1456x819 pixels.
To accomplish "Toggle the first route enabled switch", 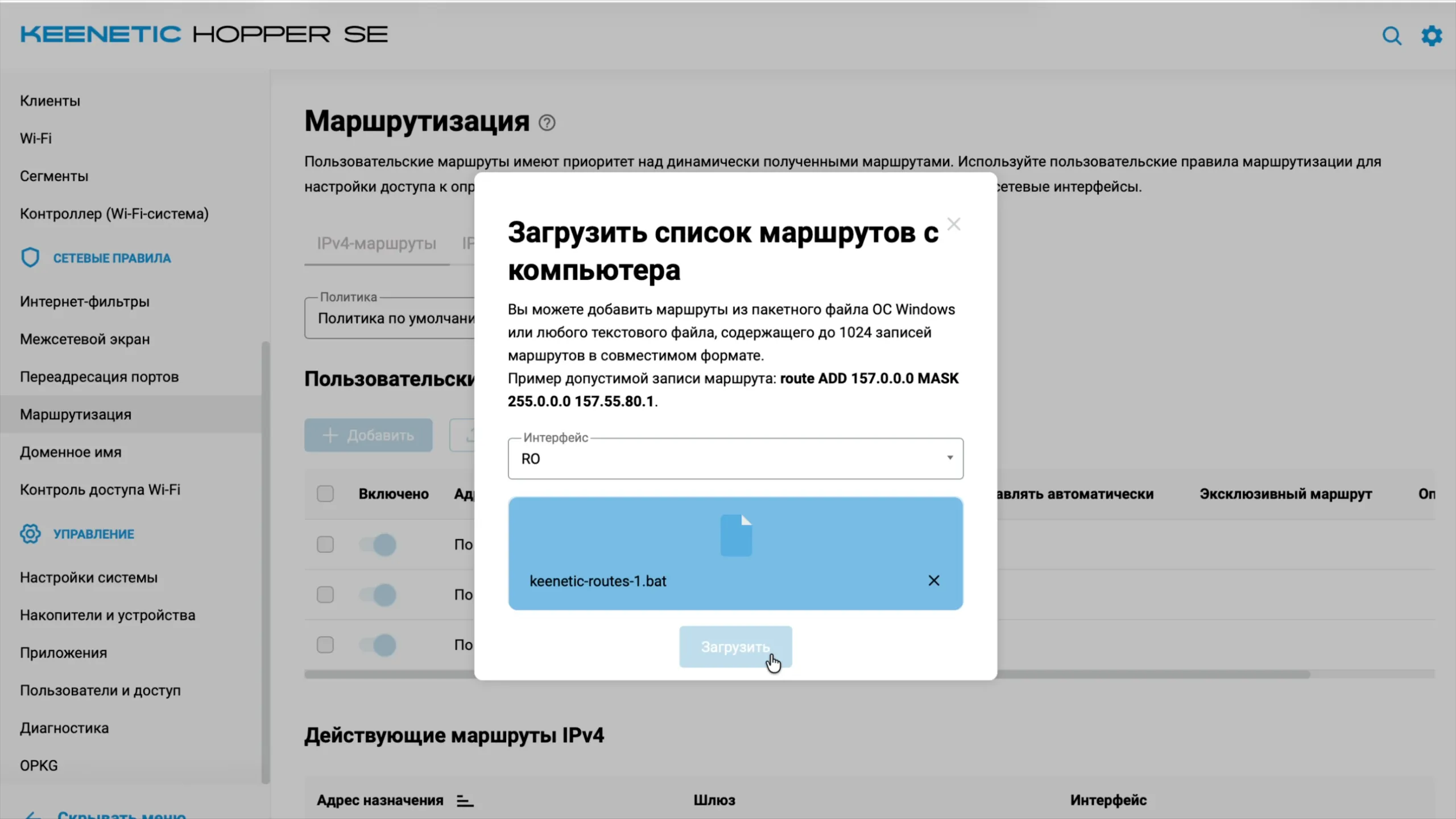I will (378, 544).
